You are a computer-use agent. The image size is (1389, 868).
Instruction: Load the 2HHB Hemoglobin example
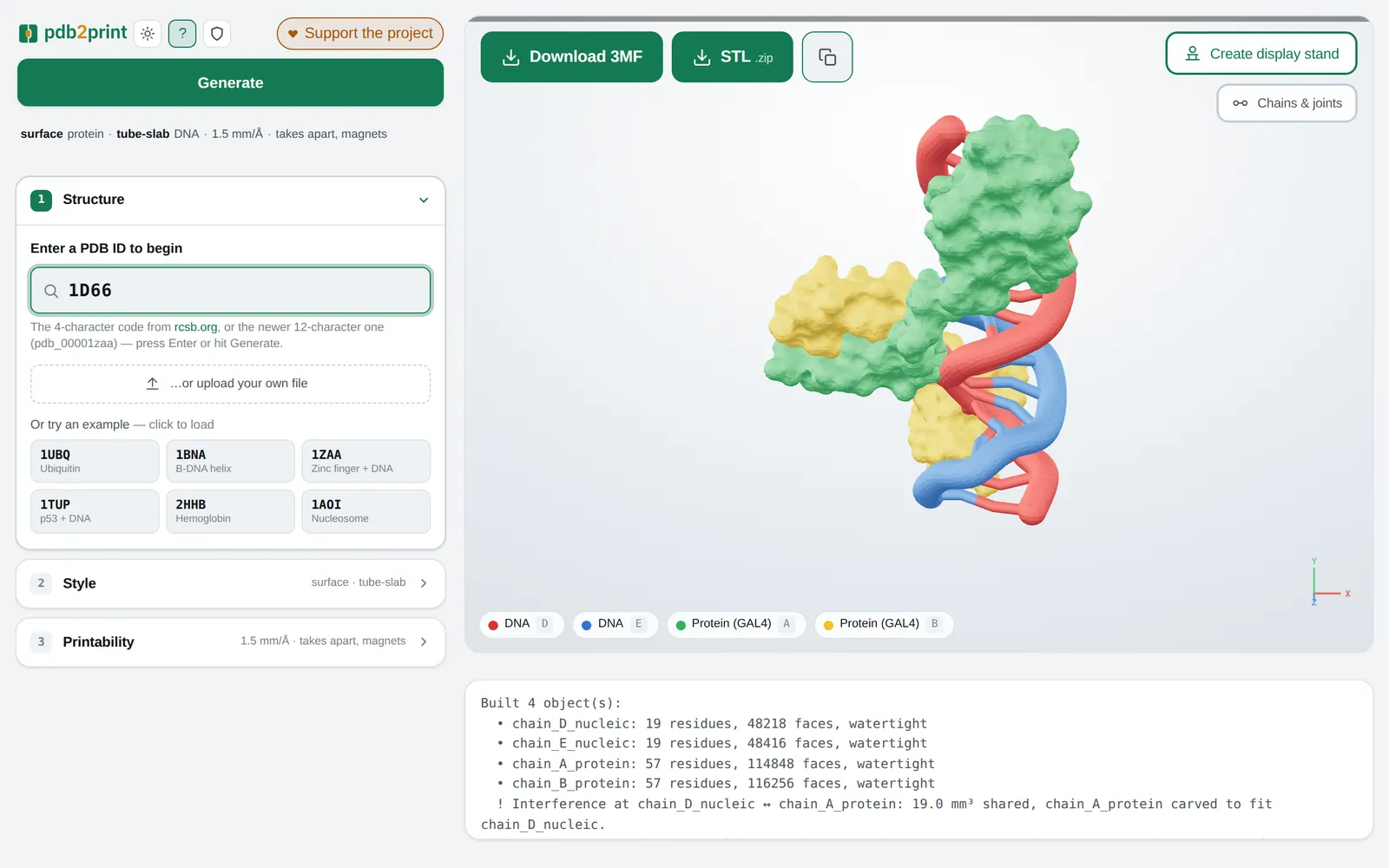tap(230, 511)
